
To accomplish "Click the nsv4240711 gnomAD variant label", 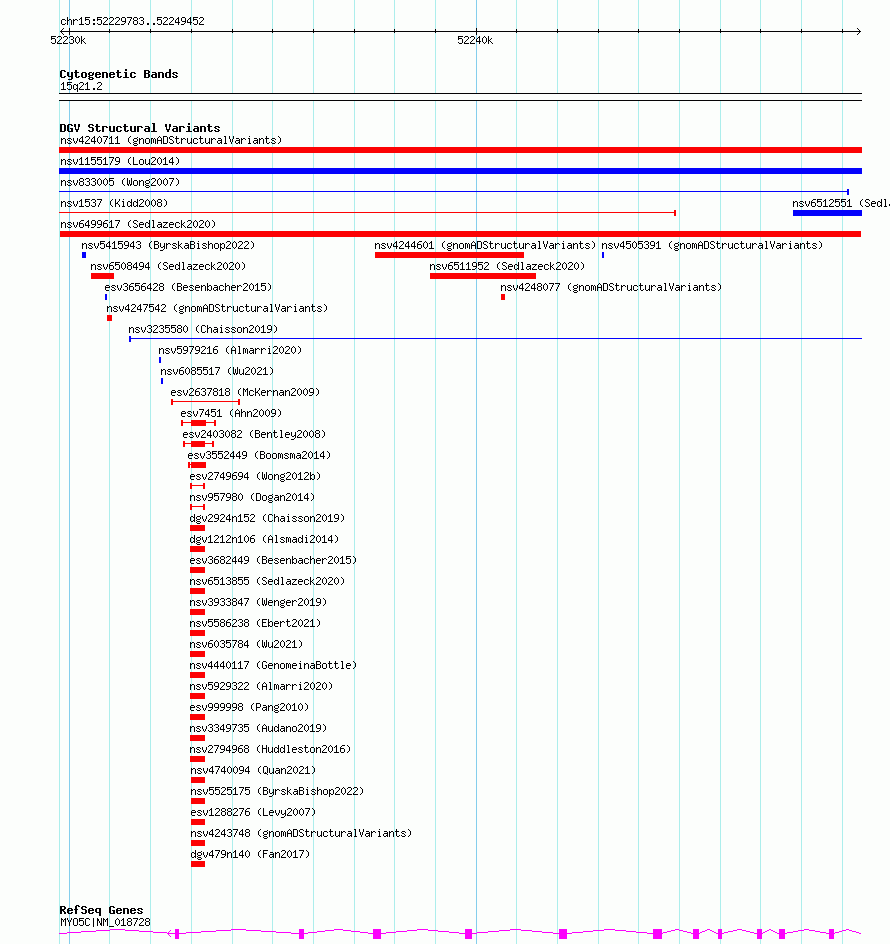I will tap(170, 140).
